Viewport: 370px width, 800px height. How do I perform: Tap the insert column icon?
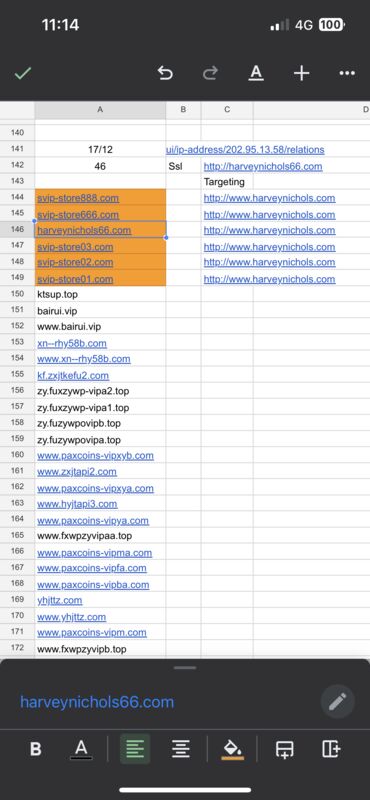331,749
